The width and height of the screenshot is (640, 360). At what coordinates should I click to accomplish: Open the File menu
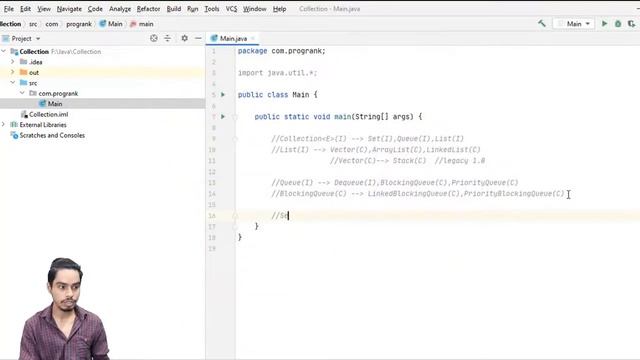point(9,9)
